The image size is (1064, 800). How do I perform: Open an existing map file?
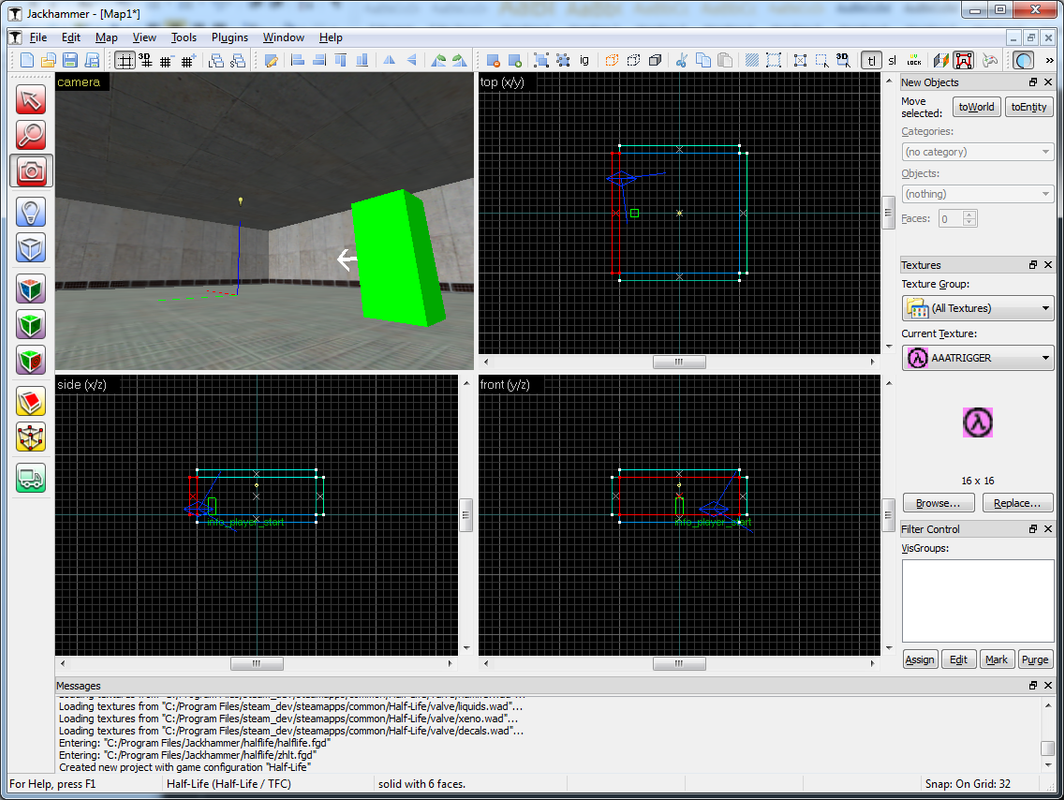click(48, 60)
